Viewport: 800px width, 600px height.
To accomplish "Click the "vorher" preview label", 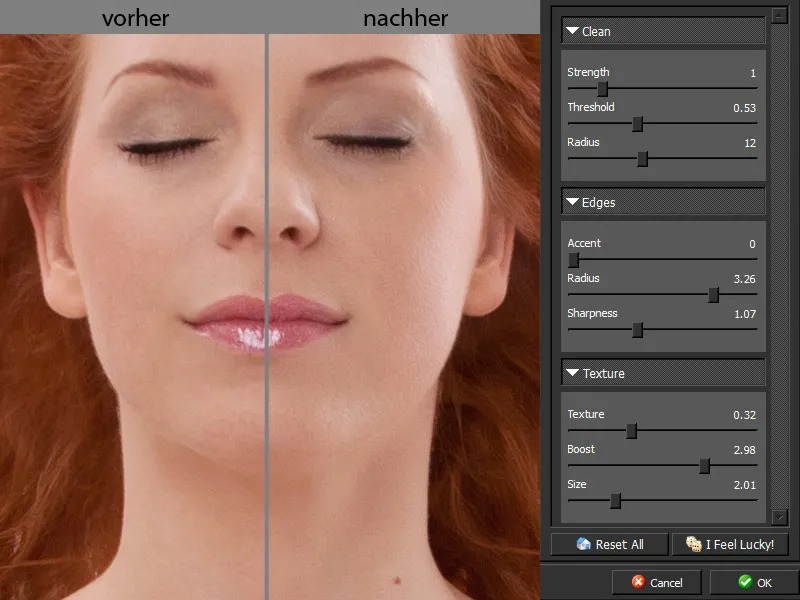I will [x=135, y=19].
